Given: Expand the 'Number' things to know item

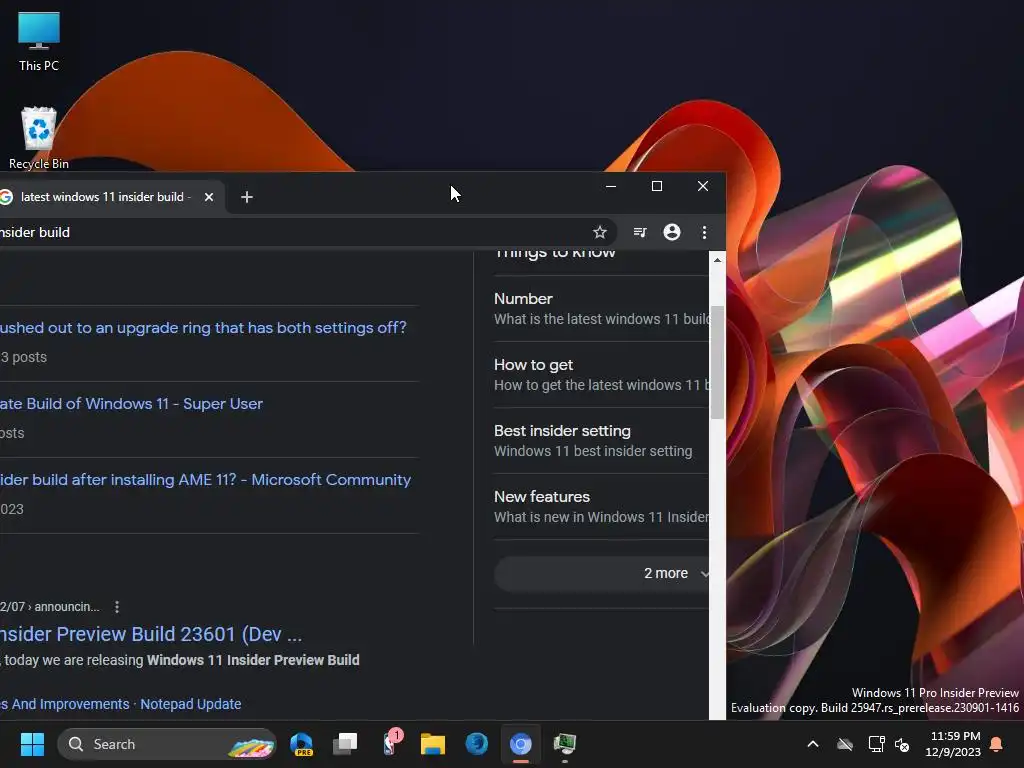Looking at the screenshot, I should click(601, 308).
